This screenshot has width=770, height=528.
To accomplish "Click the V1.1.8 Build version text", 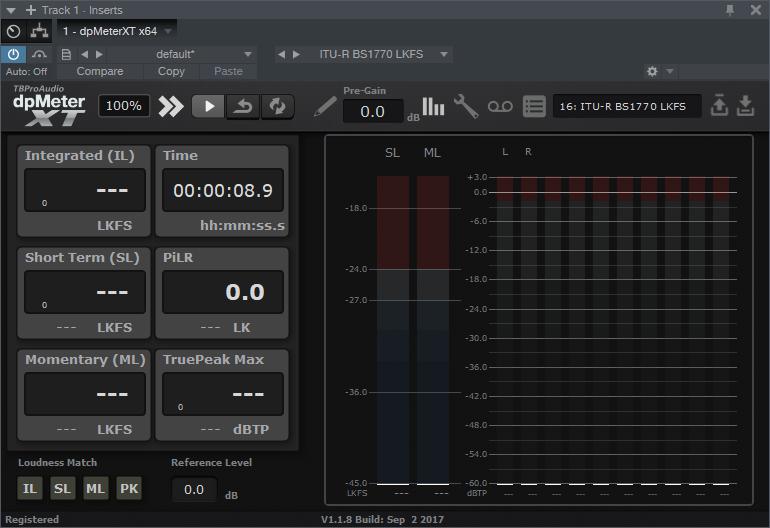I will 382,519.
